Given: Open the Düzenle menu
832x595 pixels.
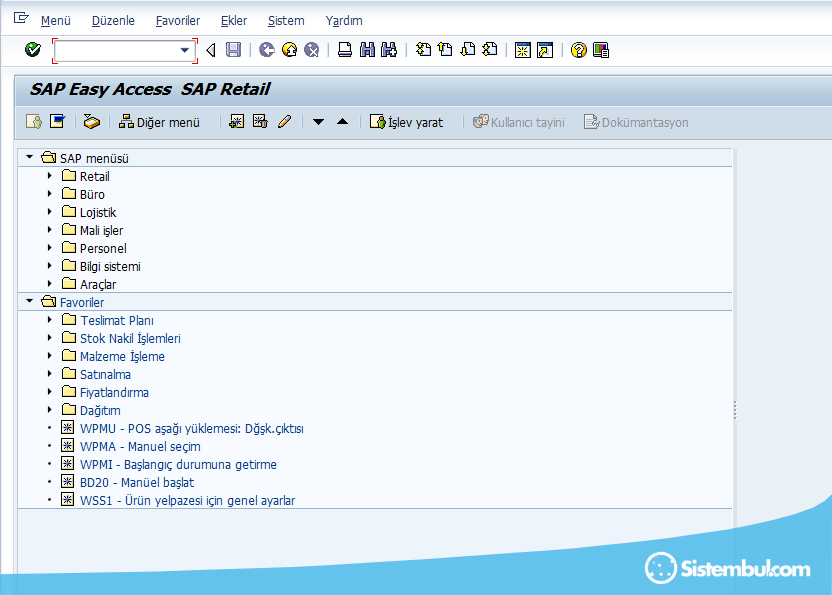Looking at the screenshot, I should tap(113, 21).
